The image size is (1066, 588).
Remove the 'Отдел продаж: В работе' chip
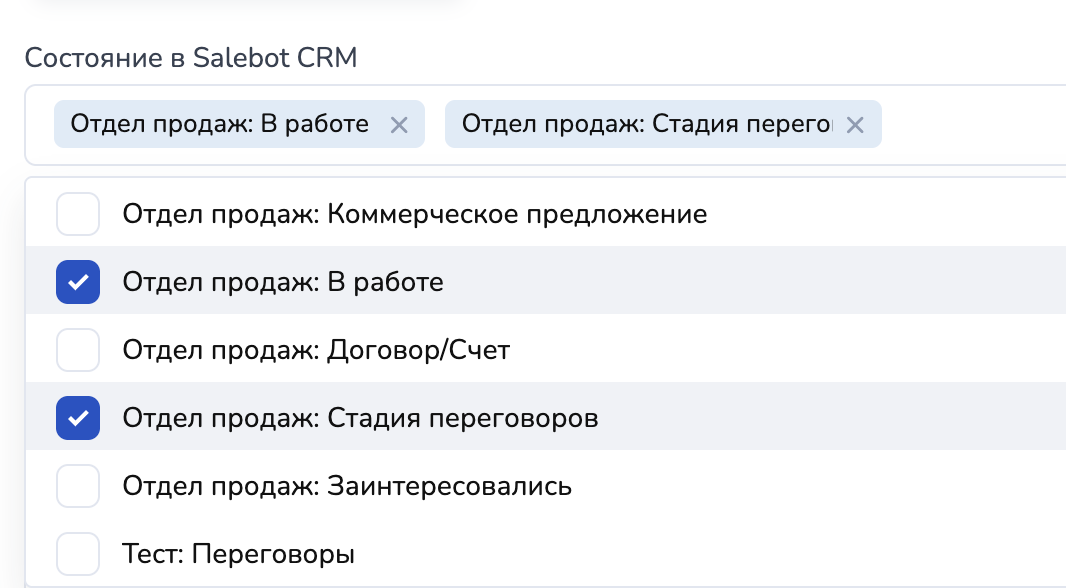(x=398, y=125)
